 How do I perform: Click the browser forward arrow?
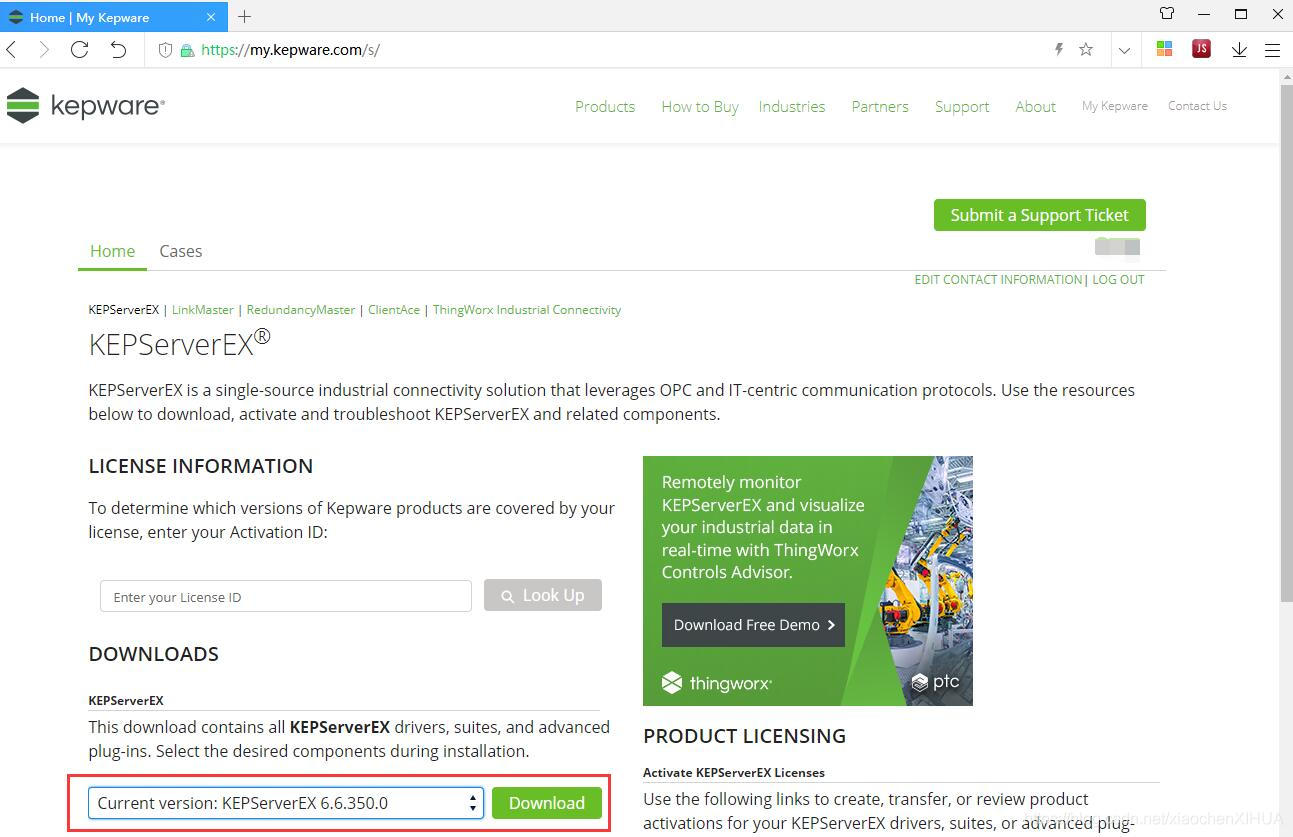[44, 49]
